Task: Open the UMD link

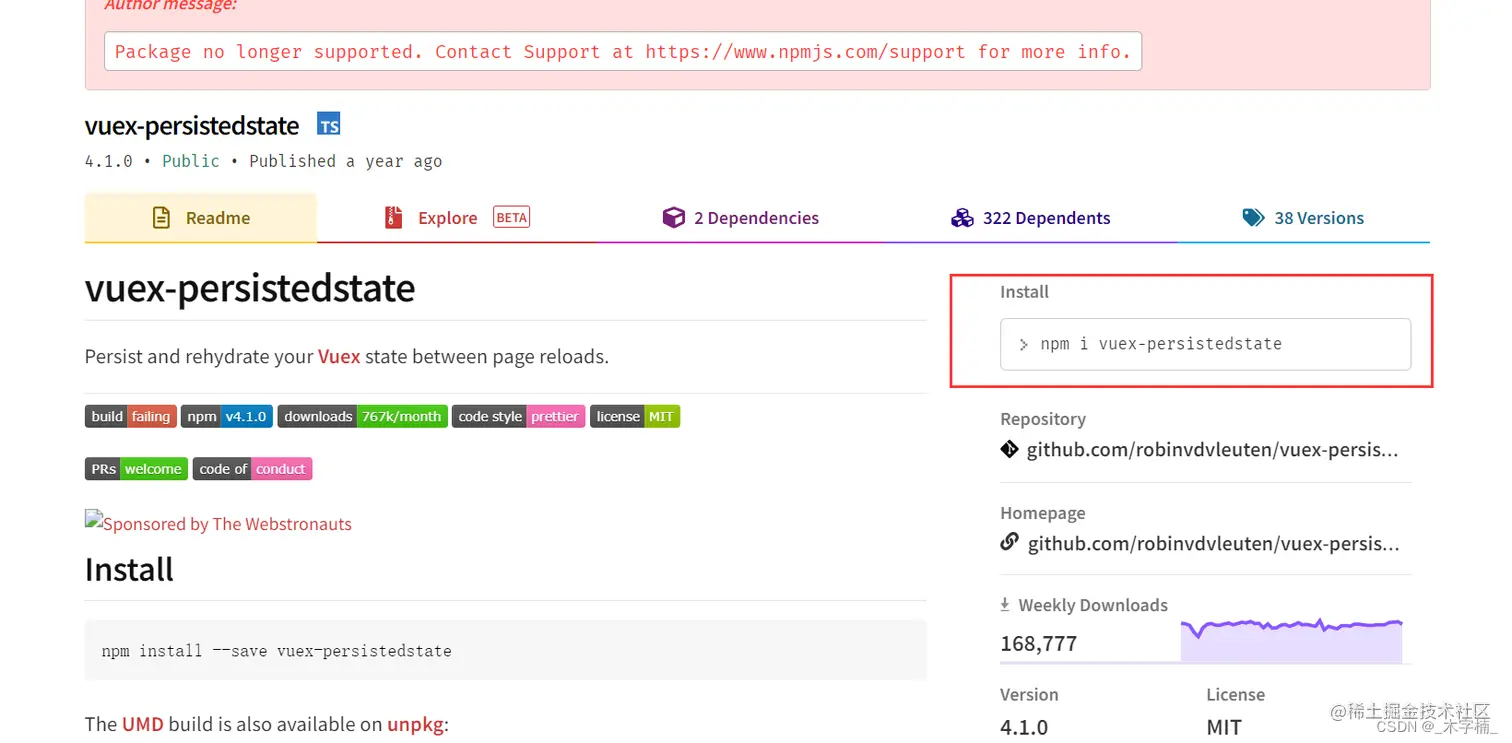Action: point(143,724)
